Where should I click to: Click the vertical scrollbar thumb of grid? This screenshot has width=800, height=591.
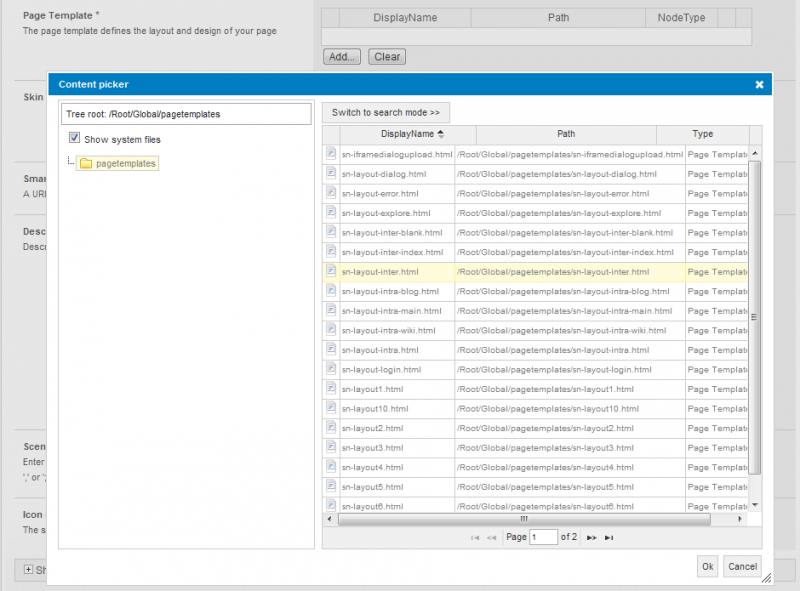755,317
